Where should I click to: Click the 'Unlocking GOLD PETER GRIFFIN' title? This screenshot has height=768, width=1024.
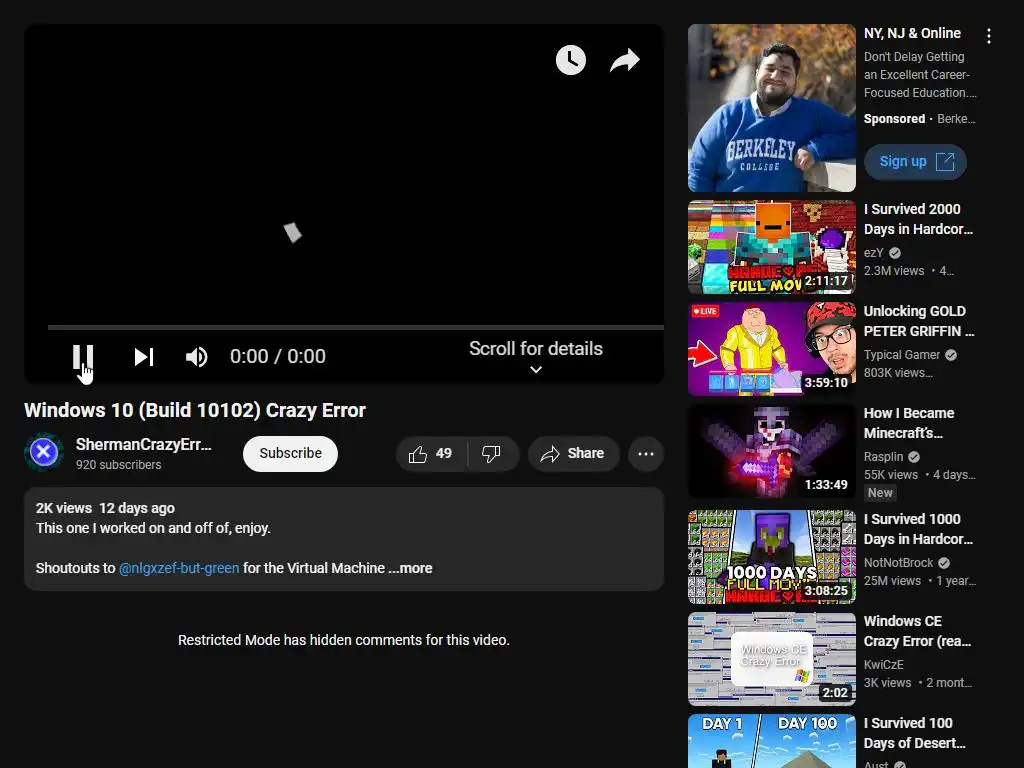(x=919, y=321)
